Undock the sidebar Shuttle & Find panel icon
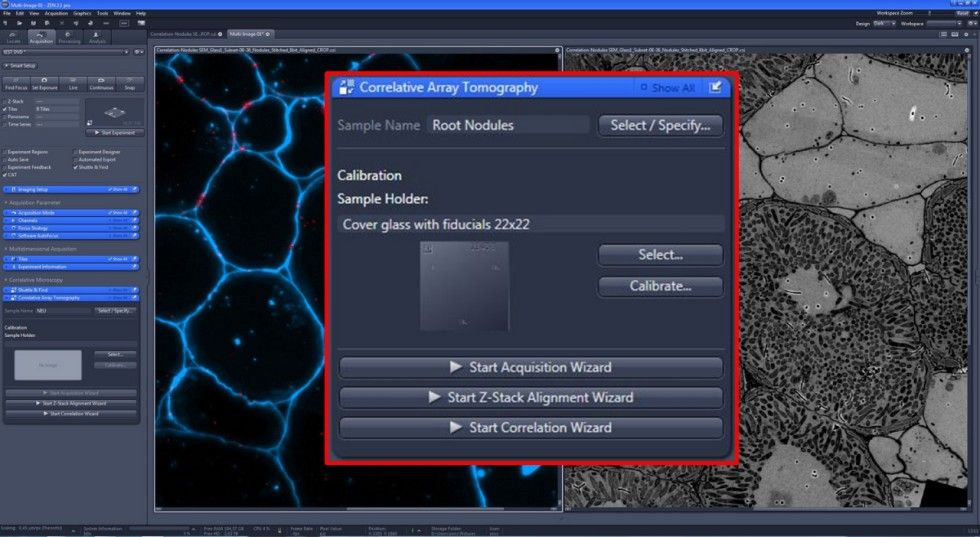This screenshot has height=537, width=980. [134, 290]
